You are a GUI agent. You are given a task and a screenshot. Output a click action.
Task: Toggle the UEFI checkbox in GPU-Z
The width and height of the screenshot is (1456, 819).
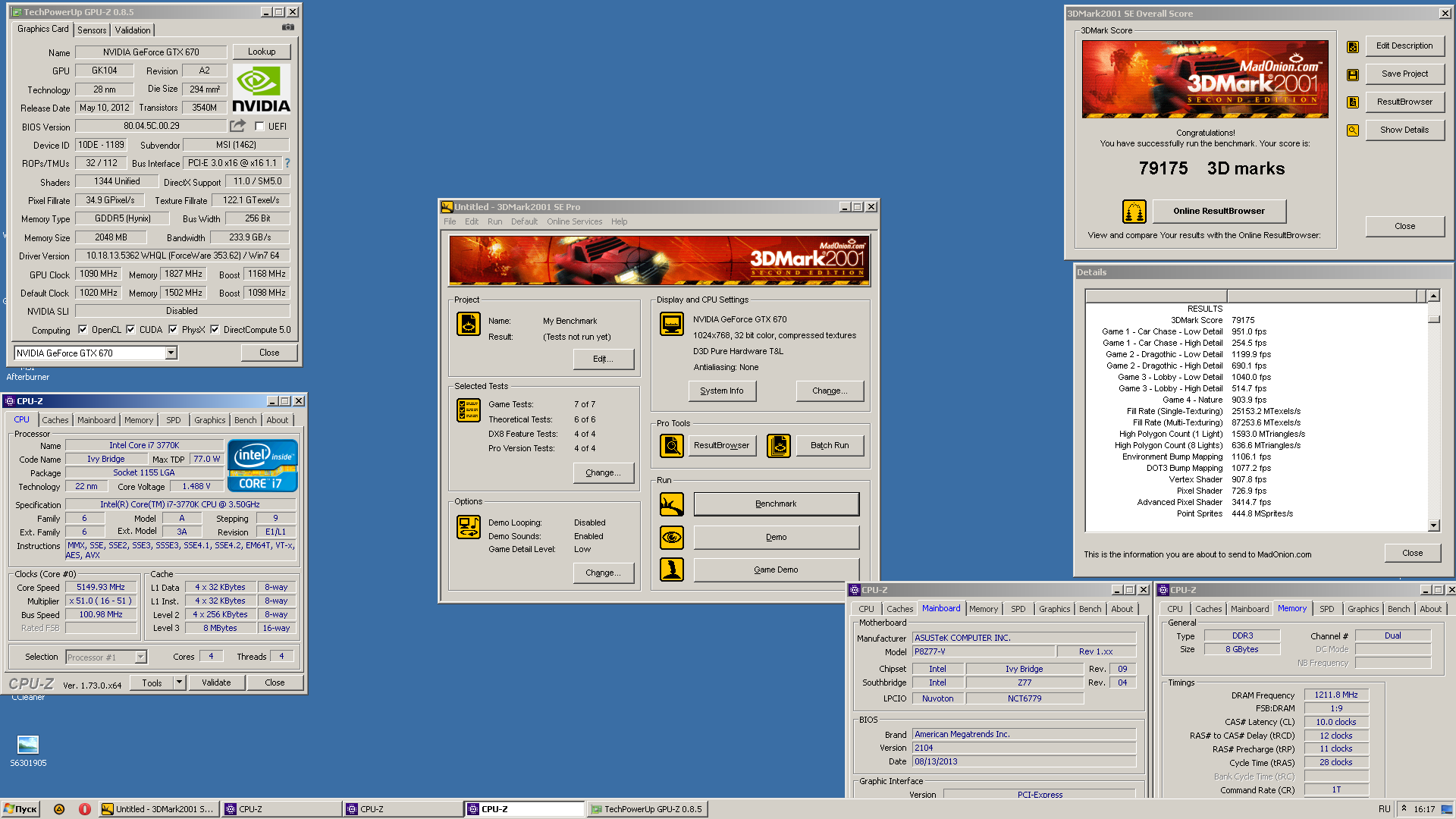tap(259, 127)
